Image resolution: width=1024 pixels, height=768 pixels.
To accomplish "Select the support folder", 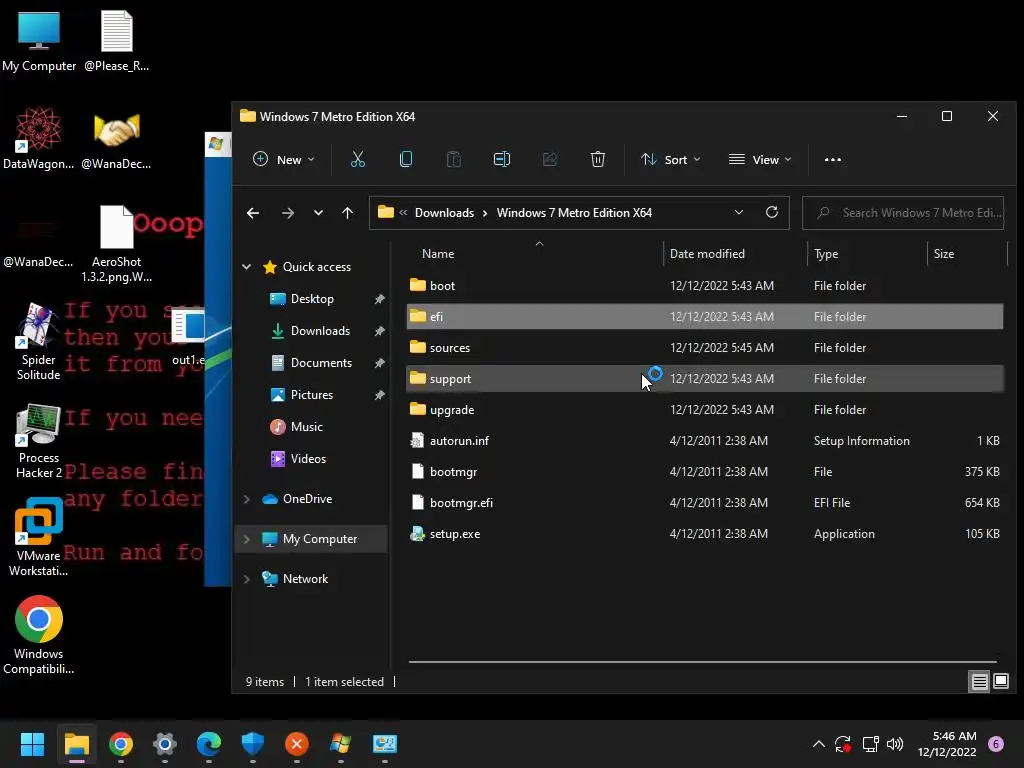I will click(x=705, y=379).
